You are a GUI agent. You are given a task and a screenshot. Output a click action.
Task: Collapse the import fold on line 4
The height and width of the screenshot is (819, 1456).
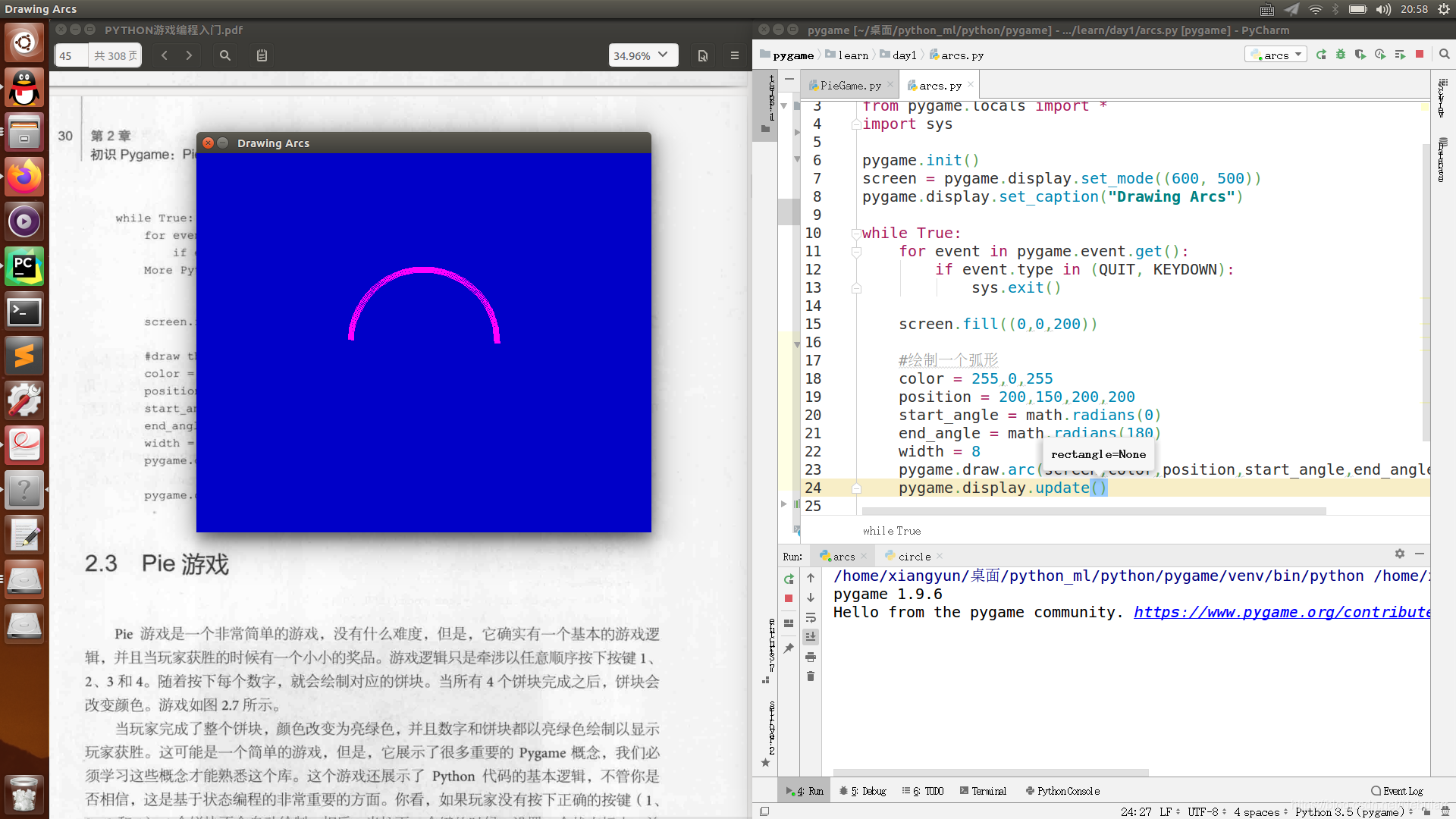coord(856,124)
